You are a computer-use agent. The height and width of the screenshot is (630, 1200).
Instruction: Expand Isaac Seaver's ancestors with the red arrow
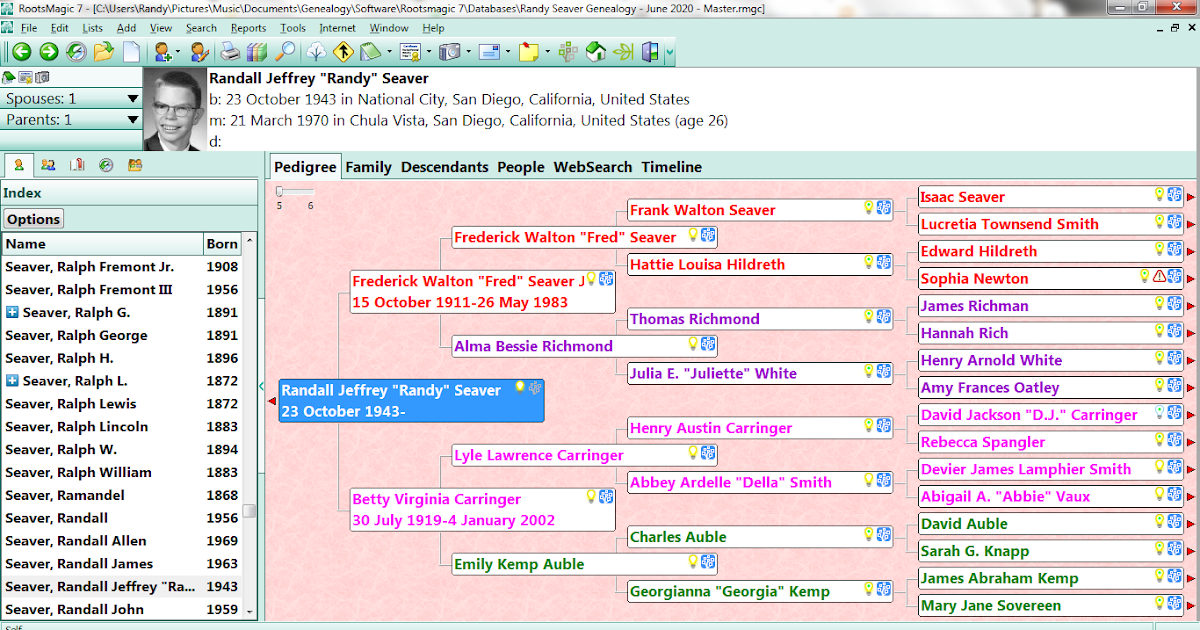pos(1193,196)
